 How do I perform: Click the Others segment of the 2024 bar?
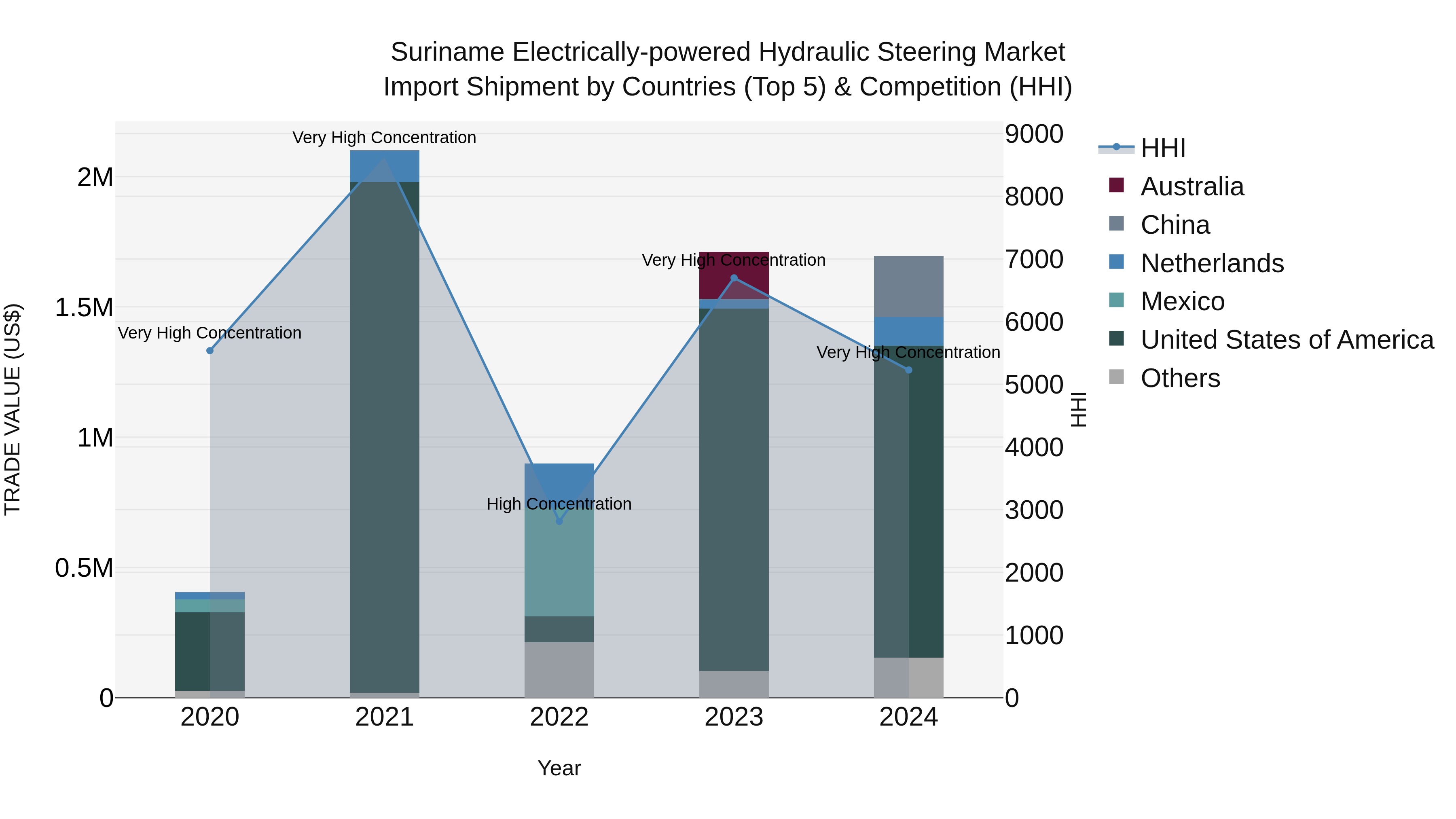[x=908, y=677]
